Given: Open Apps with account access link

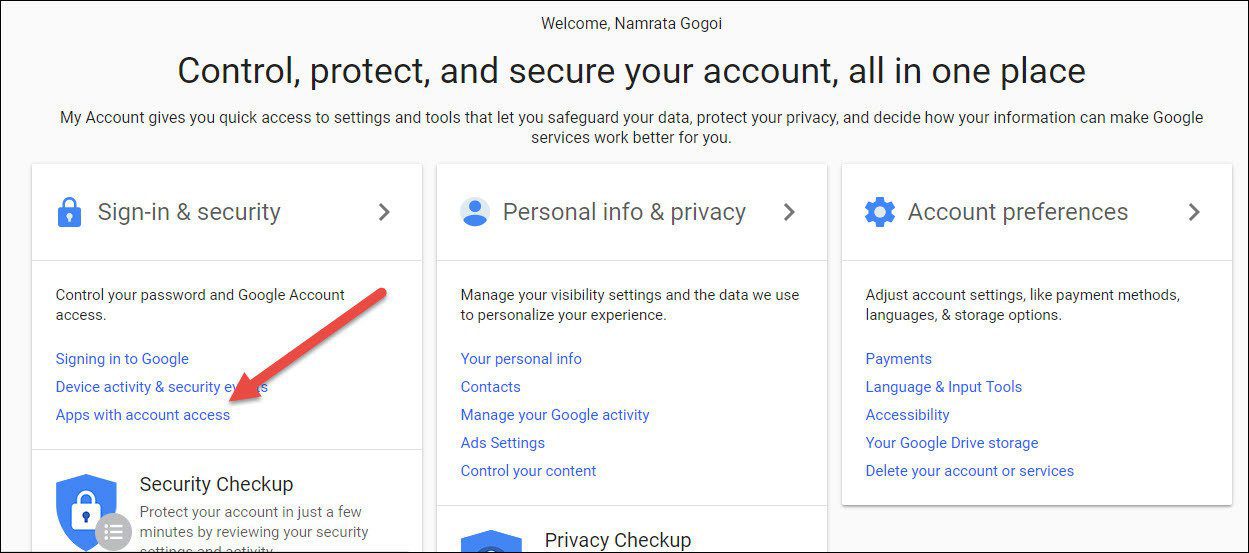Looking at the screenshot, I should pyautogui.click(x=143, y=415).
